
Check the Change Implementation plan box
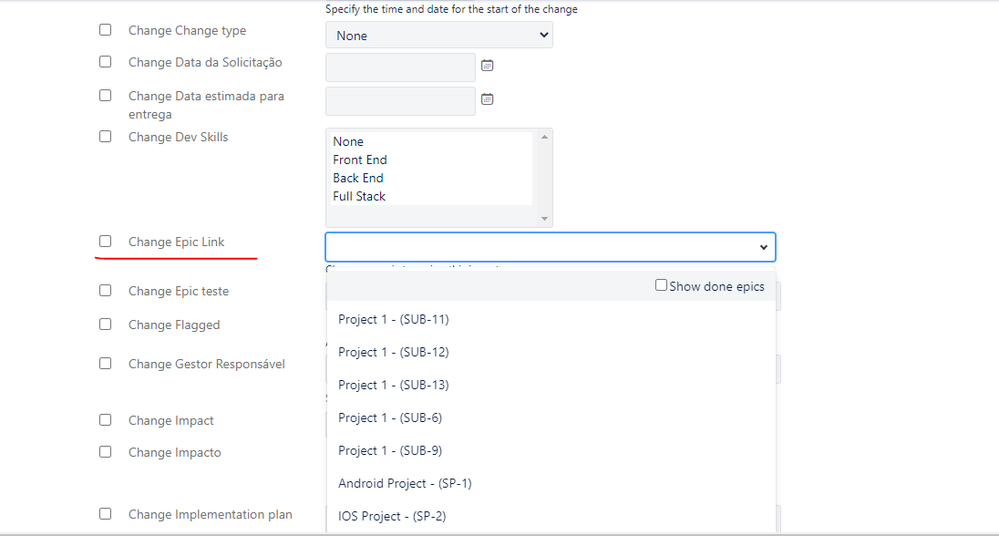click(105, 514)
